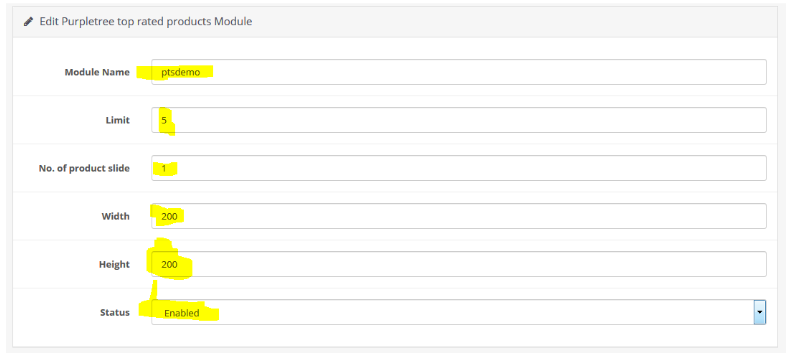Open the Status dropdown showing Enabled
Screen dimensions: 808x364
coord(459,312)
